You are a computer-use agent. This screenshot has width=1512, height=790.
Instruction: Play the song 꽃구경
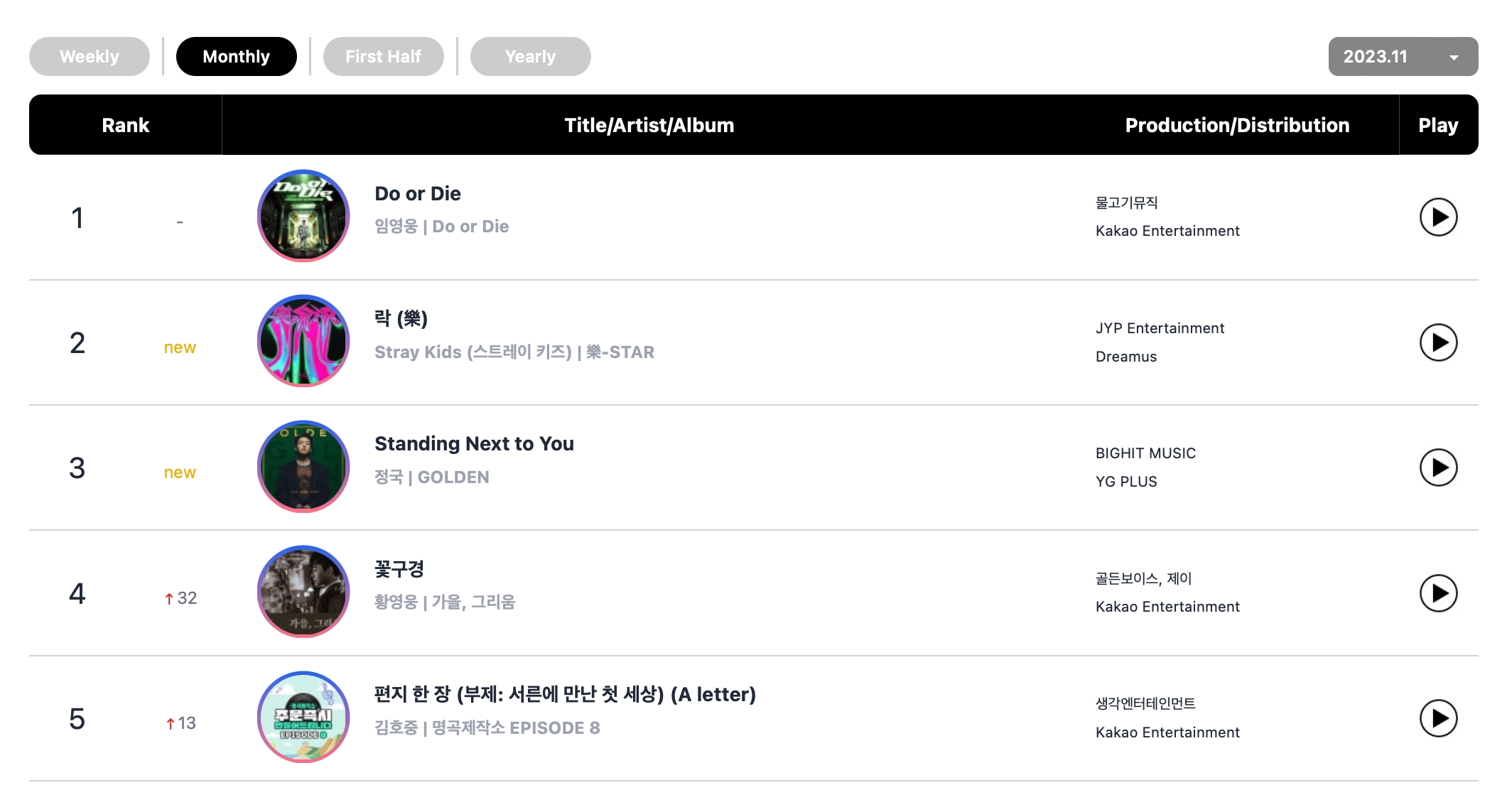(1437, 593)
